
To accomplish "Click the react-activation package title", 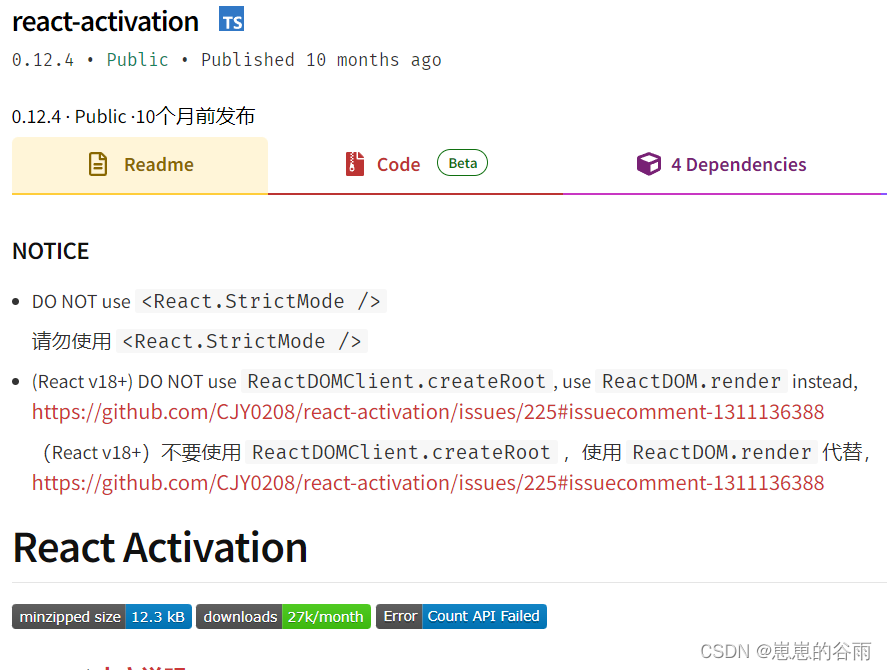I will click(105, 21).
